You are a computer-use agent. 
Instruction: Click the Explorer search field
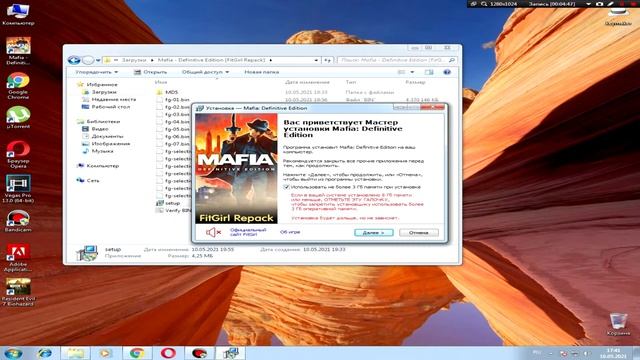click(397, 60)
